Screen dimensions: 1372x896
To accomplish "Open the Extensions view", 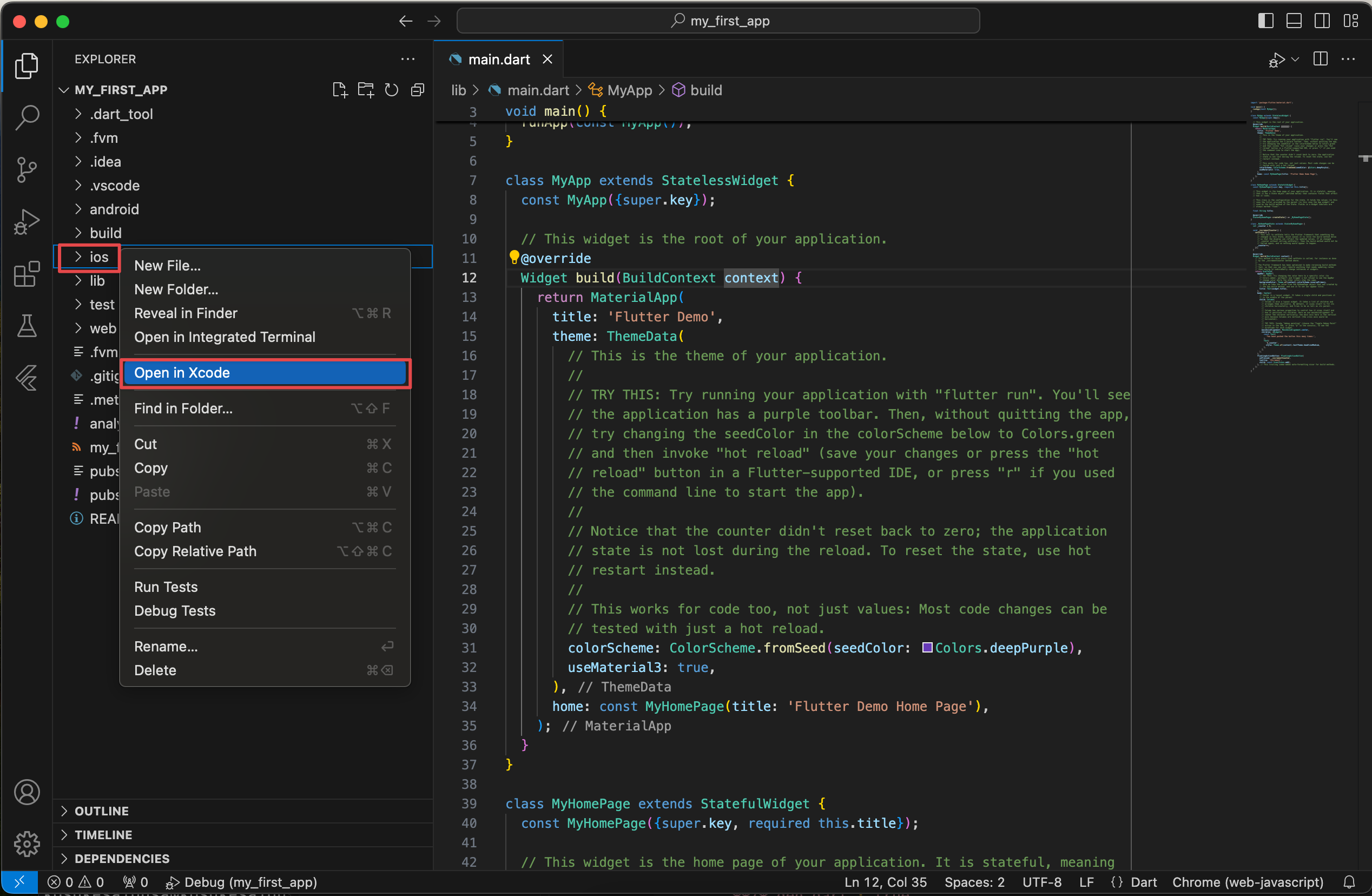I will (27, 274).
